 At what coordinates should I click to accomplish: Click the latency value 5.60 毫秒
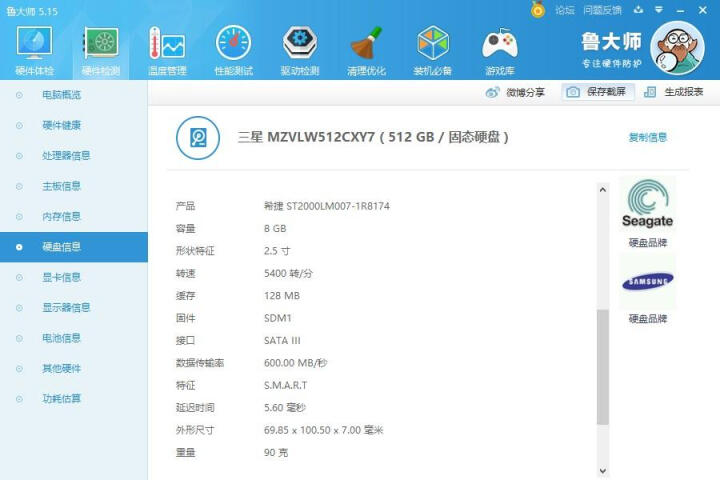pyautogui.click(x=285, y=408)
